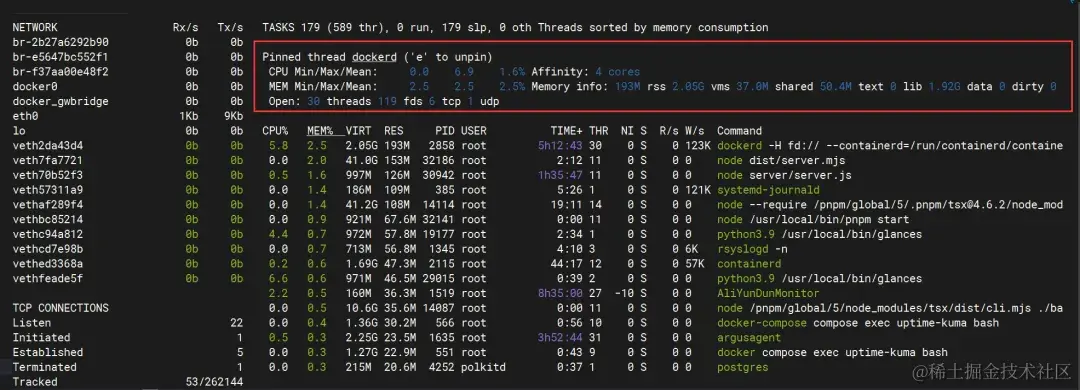Select the argusagent process
Screen dimensions: 1080x390
749,338
